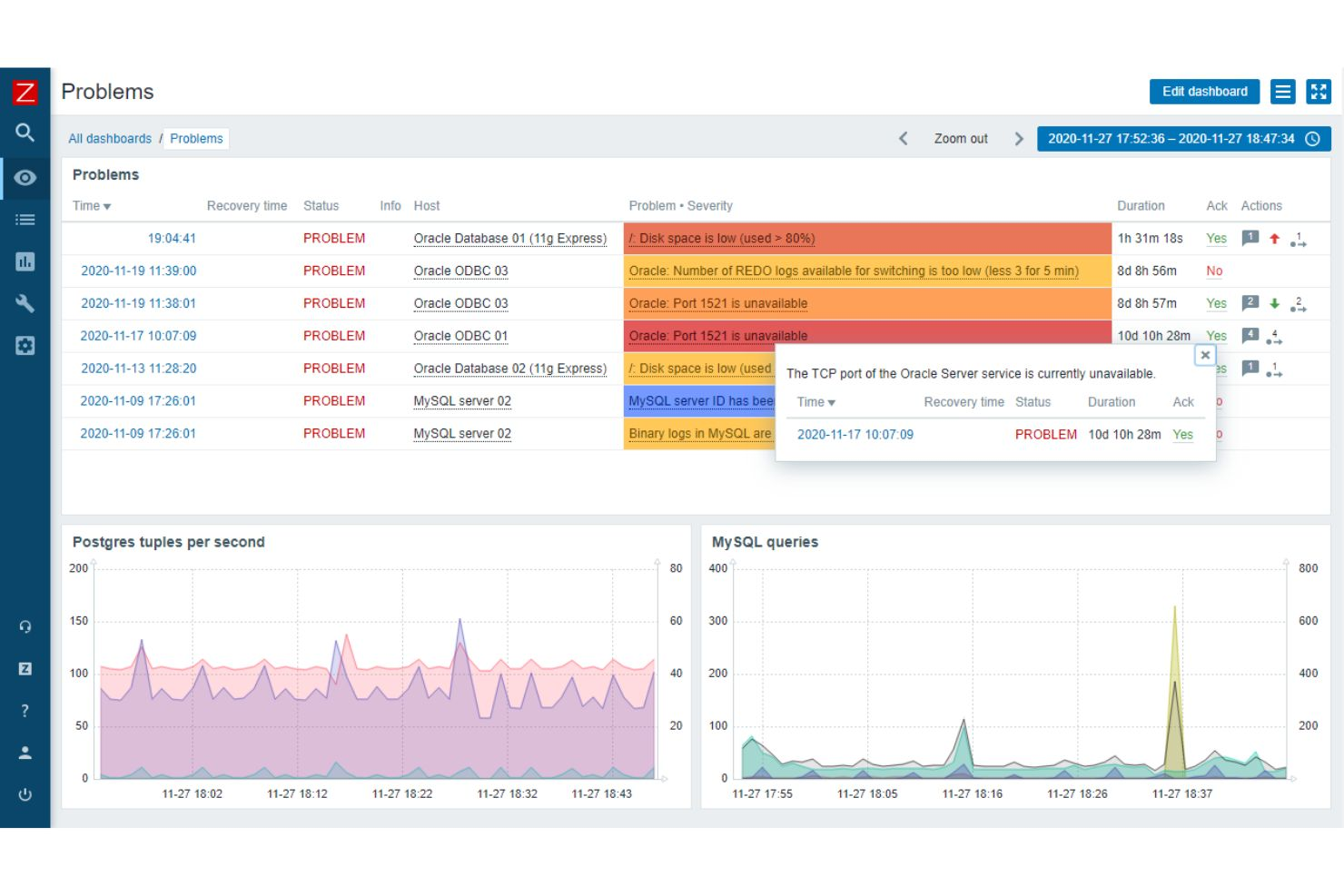Viewport: 1344px width, 896px height.
Task: Open actions icon in the 19:04:41 row
Action: click(x=1299, y=239)
